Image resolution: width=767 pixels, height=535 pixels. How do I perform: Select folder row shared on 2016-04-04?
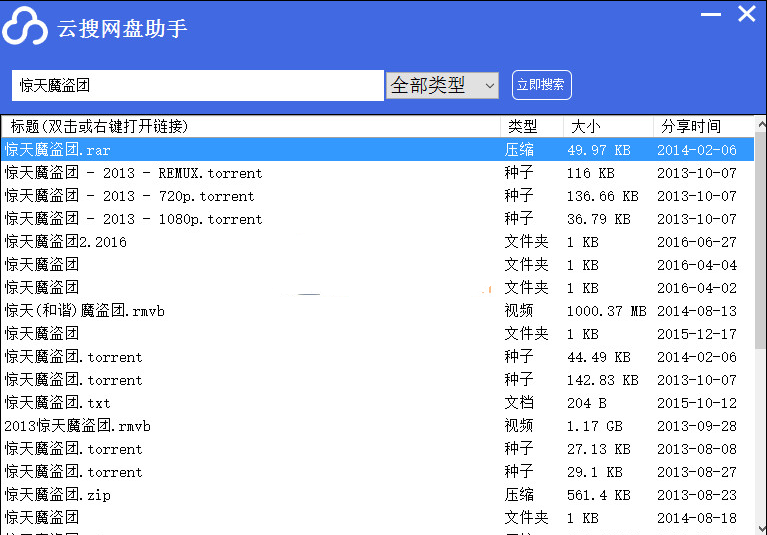[x=377, y=265]
